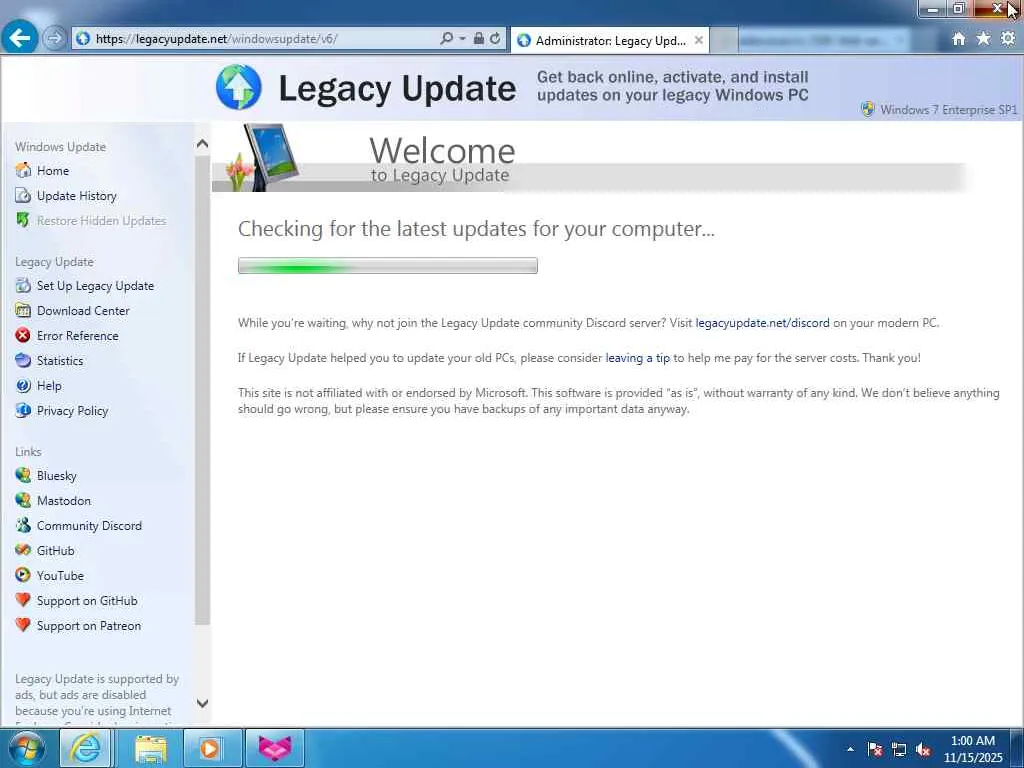Click the Support on GitHub heart icon
The width and height of the screenshot is (1024, 768).
23,600
